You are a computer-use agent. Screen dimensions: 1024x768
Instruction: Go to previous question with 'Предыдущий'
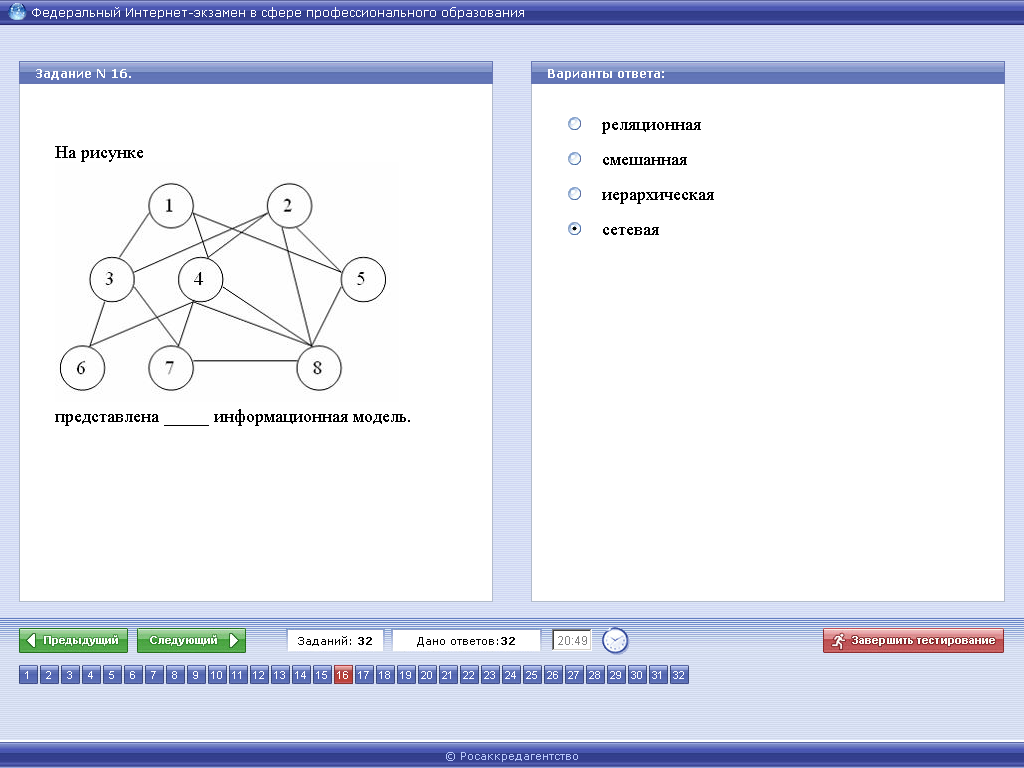coord(74,640)
